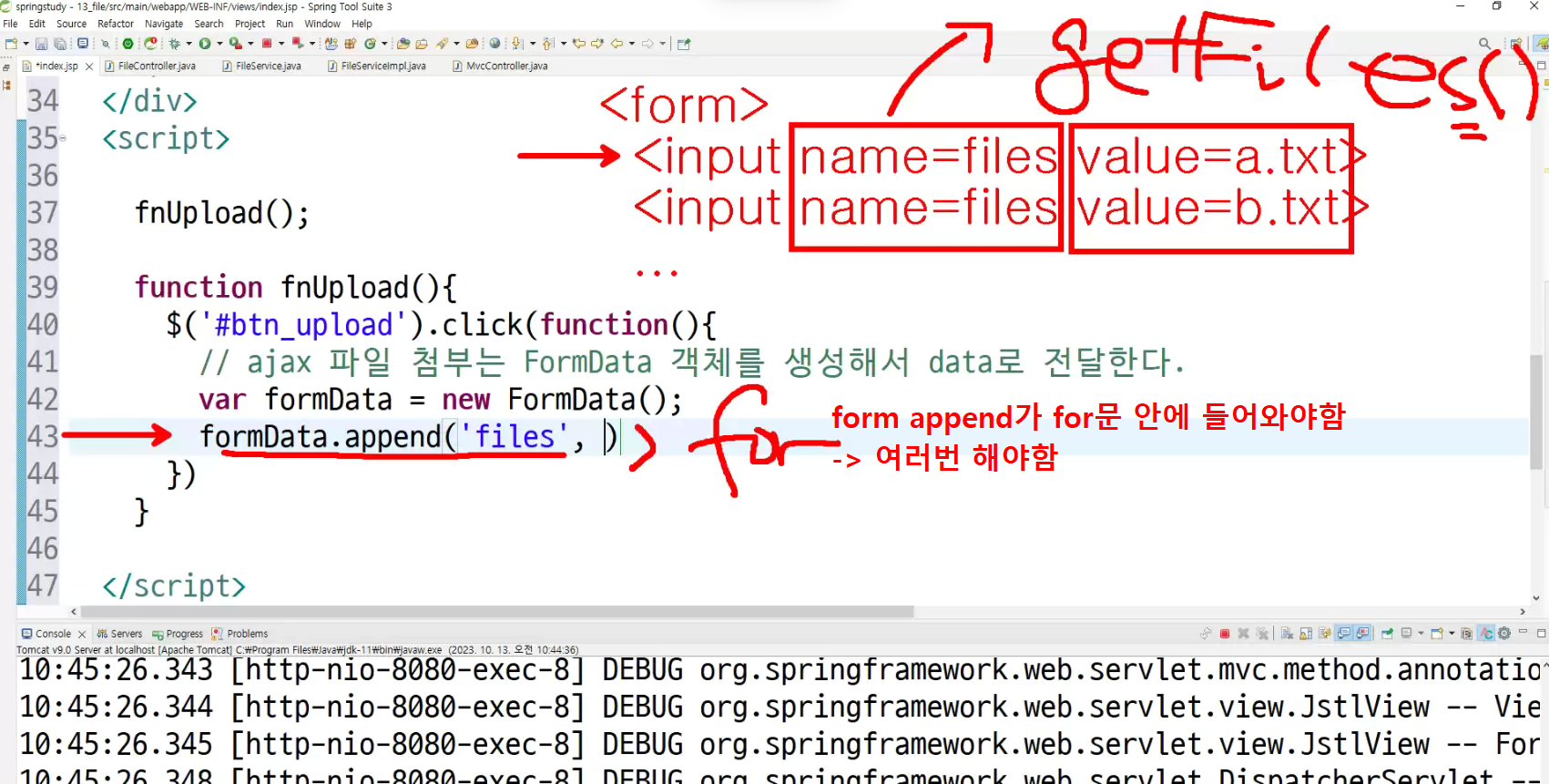
Task: Expand the Stop button dropdown arrow
Action: (x=281, y=44)
